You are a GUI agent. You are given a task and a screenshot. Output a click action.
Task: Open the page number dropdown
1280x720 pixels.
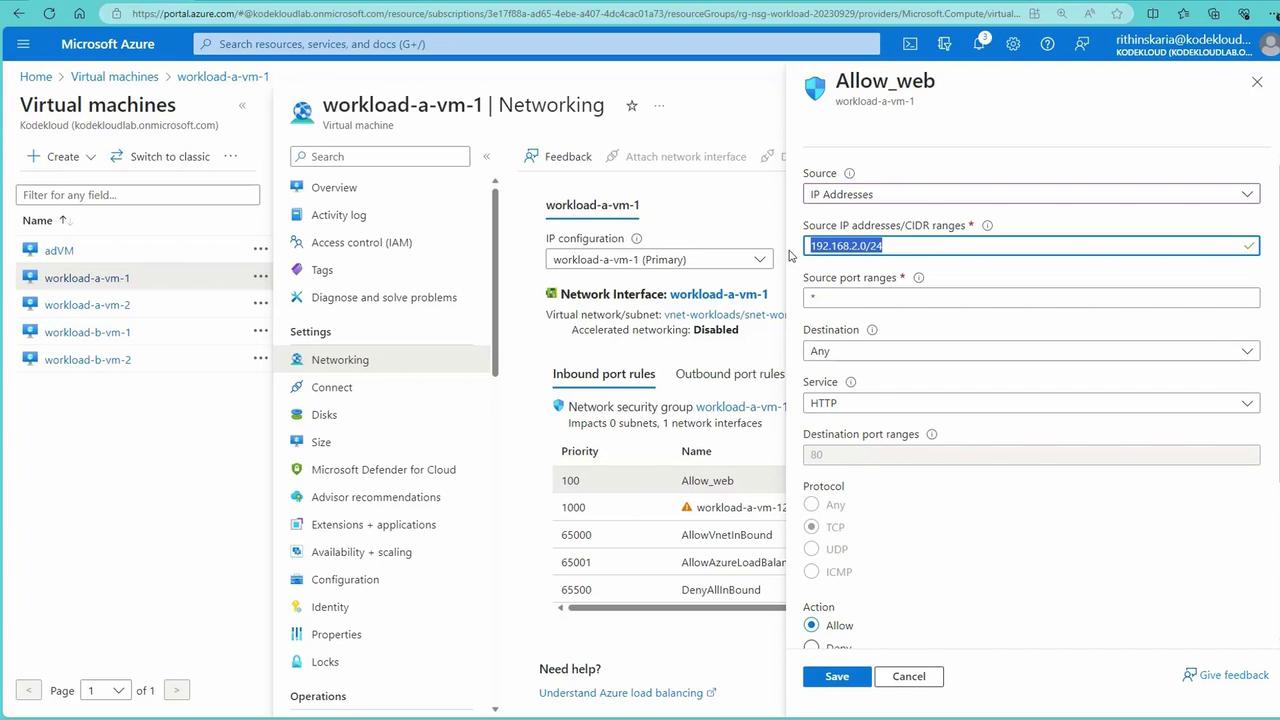pos(106,690)
